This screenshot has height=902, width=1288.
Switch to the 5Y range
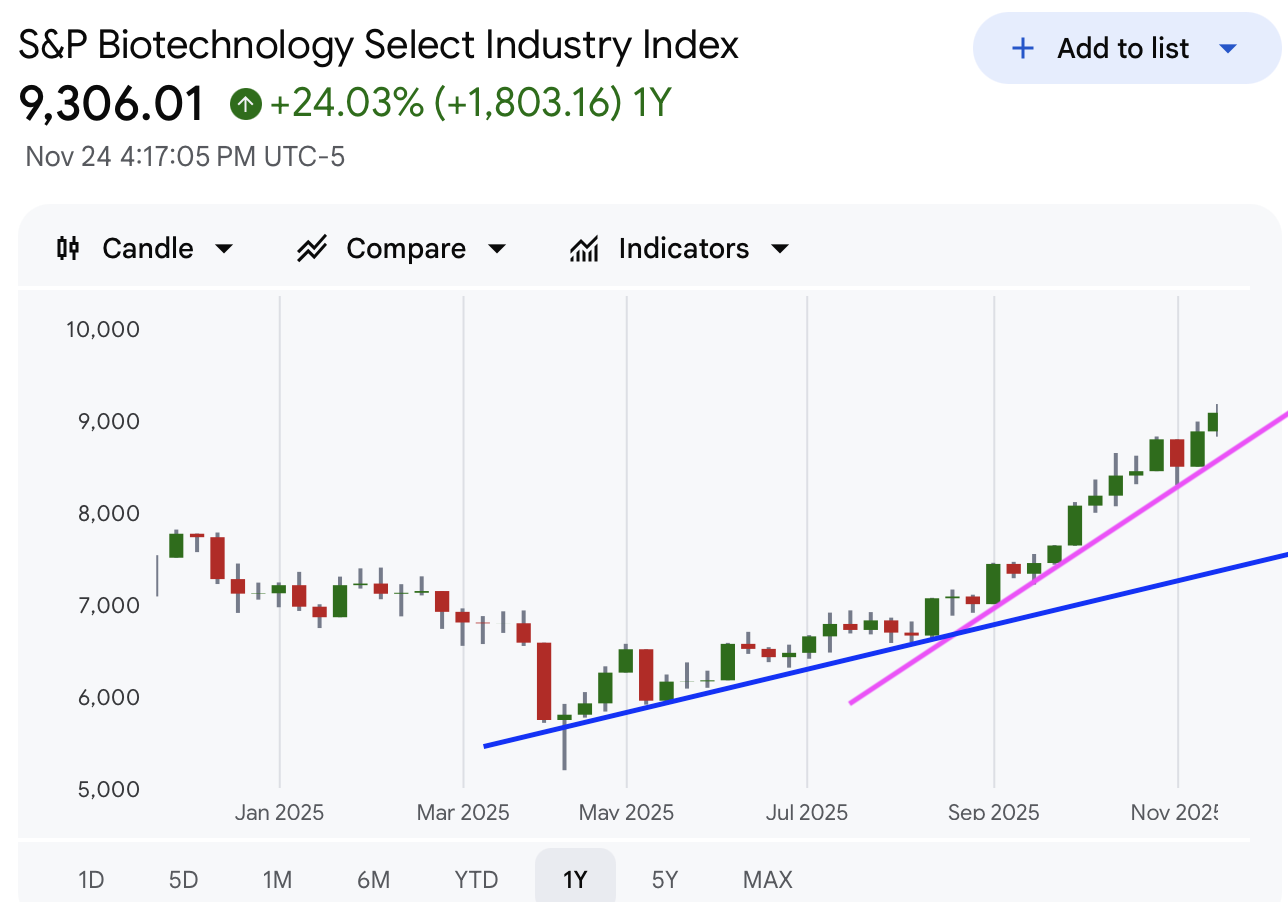[x=665, y=880]
